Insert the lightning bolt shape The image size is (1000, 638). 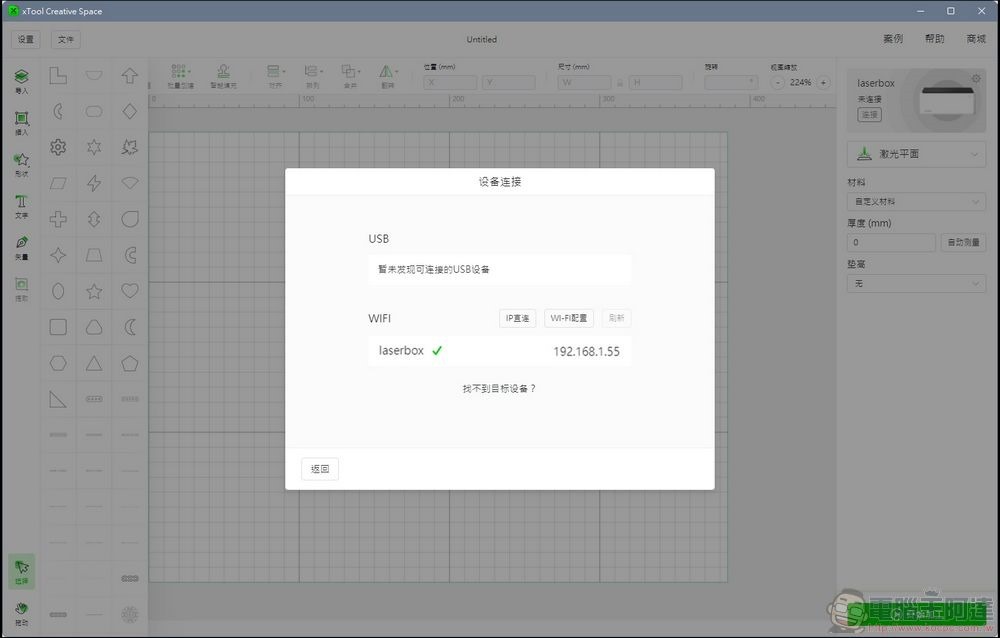(94, 184)
